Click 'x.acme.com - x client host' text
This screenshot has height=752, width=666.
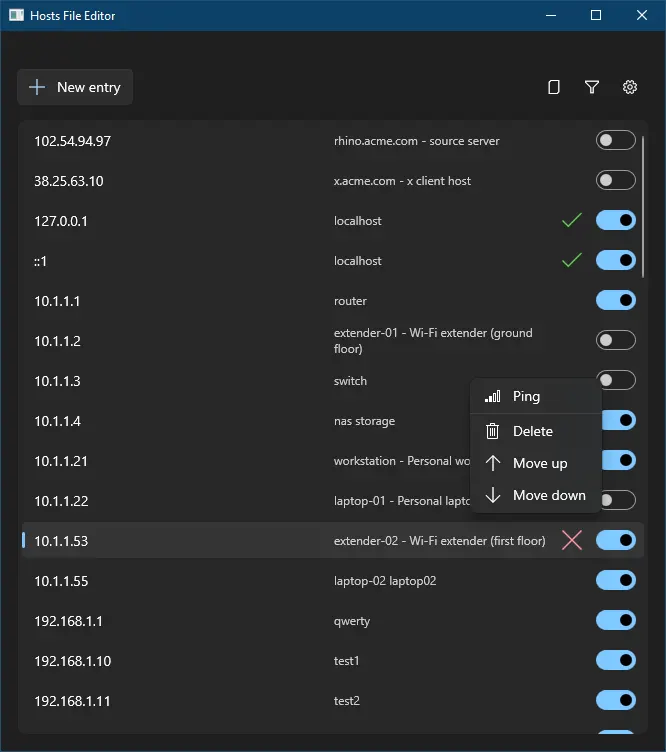(x=402, y=181)
